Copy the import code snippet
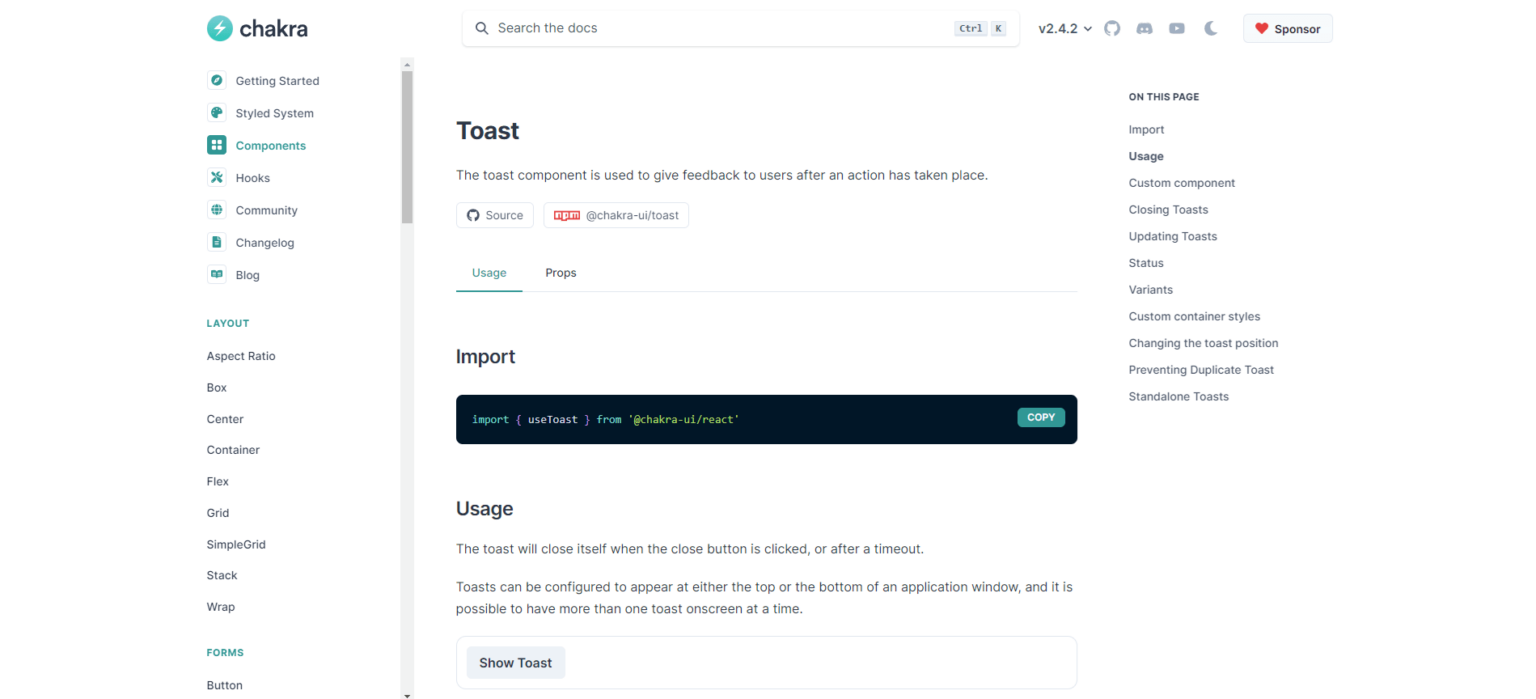 point(1041,418)
